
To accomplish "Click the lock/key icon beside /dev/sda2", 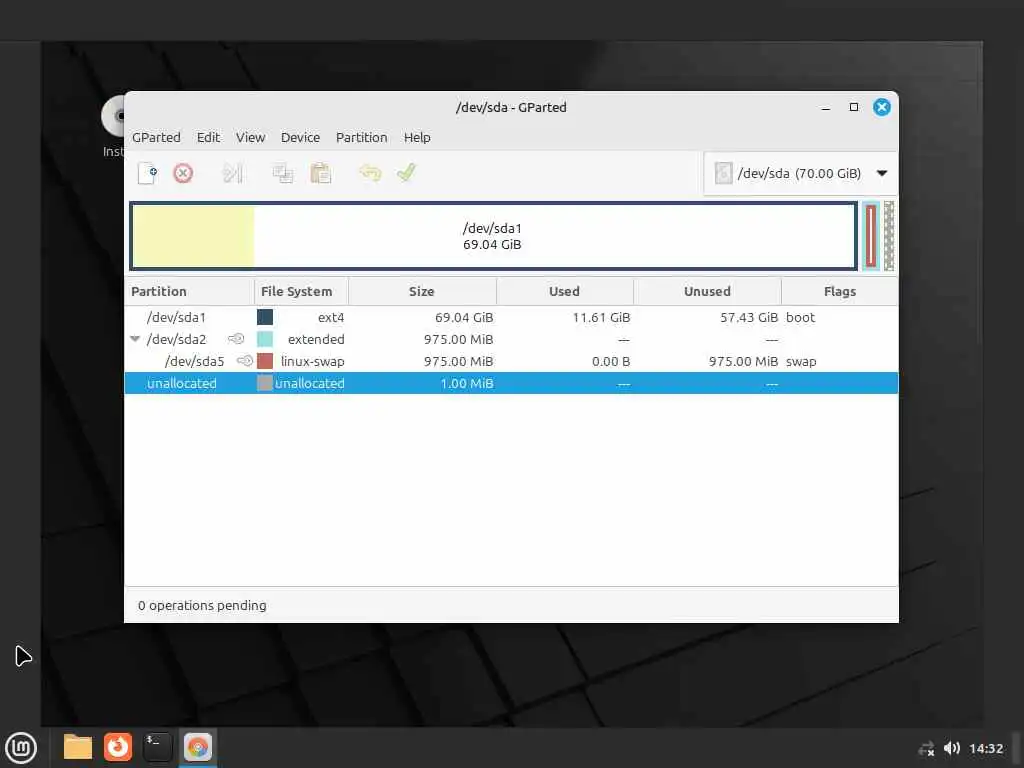I will coord(236,339).
